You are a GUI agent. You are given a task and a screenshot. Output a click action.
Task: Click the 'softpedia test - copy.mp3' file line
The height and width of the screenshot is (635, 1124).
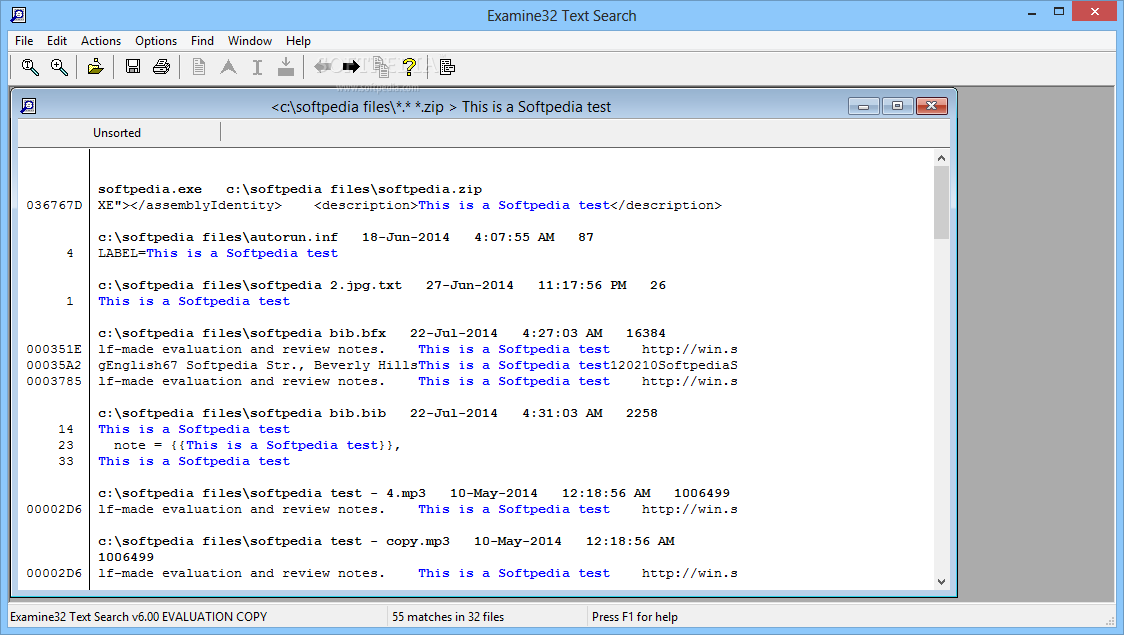386,541
